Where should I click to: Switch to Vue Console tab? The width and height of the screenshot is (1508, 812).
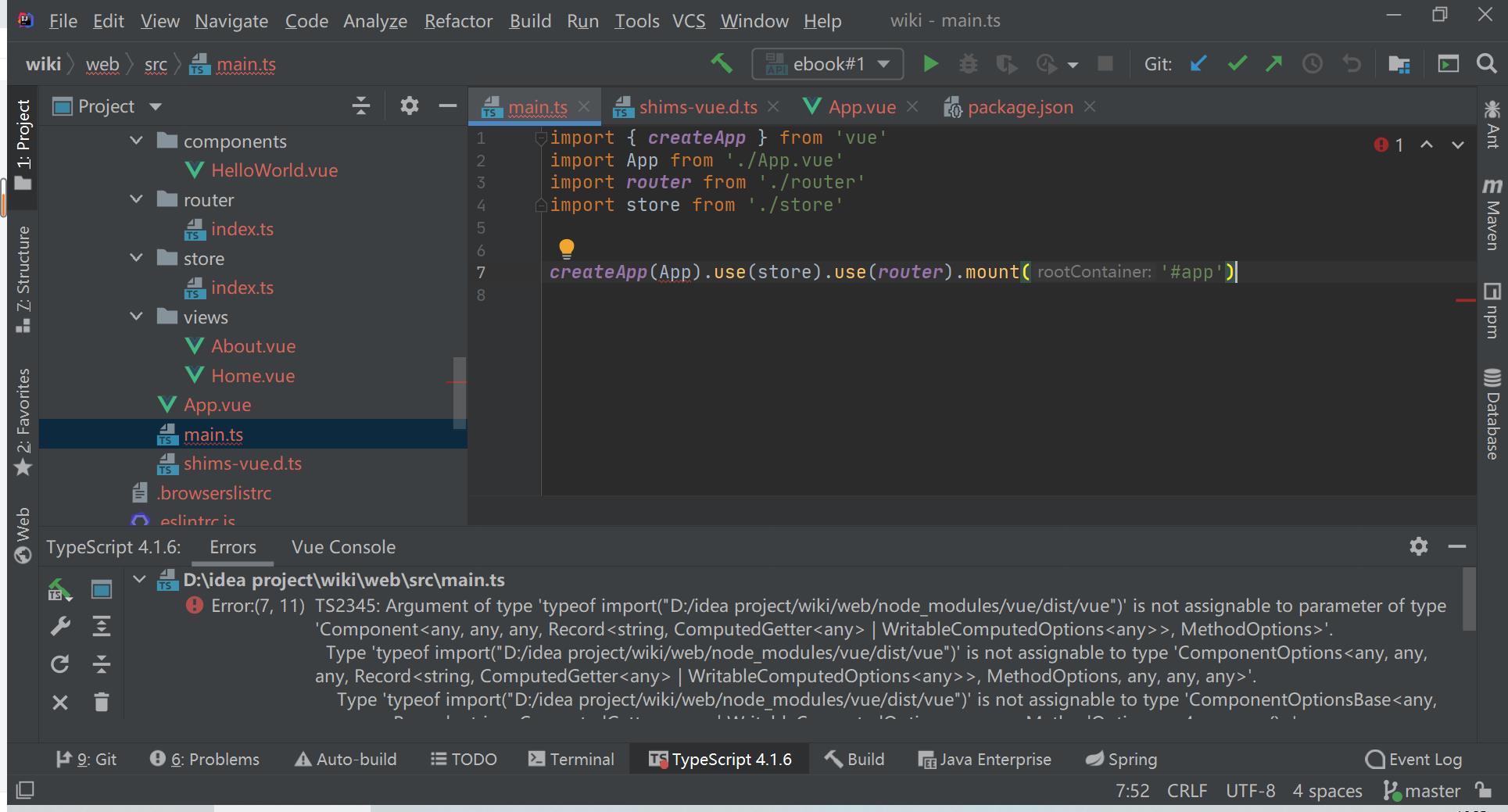click(343, 547)
